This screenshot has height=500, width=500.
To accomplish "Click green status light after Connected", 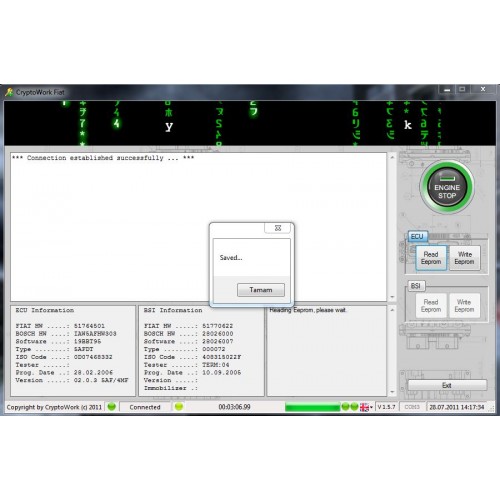I will (x=179, y=407).
